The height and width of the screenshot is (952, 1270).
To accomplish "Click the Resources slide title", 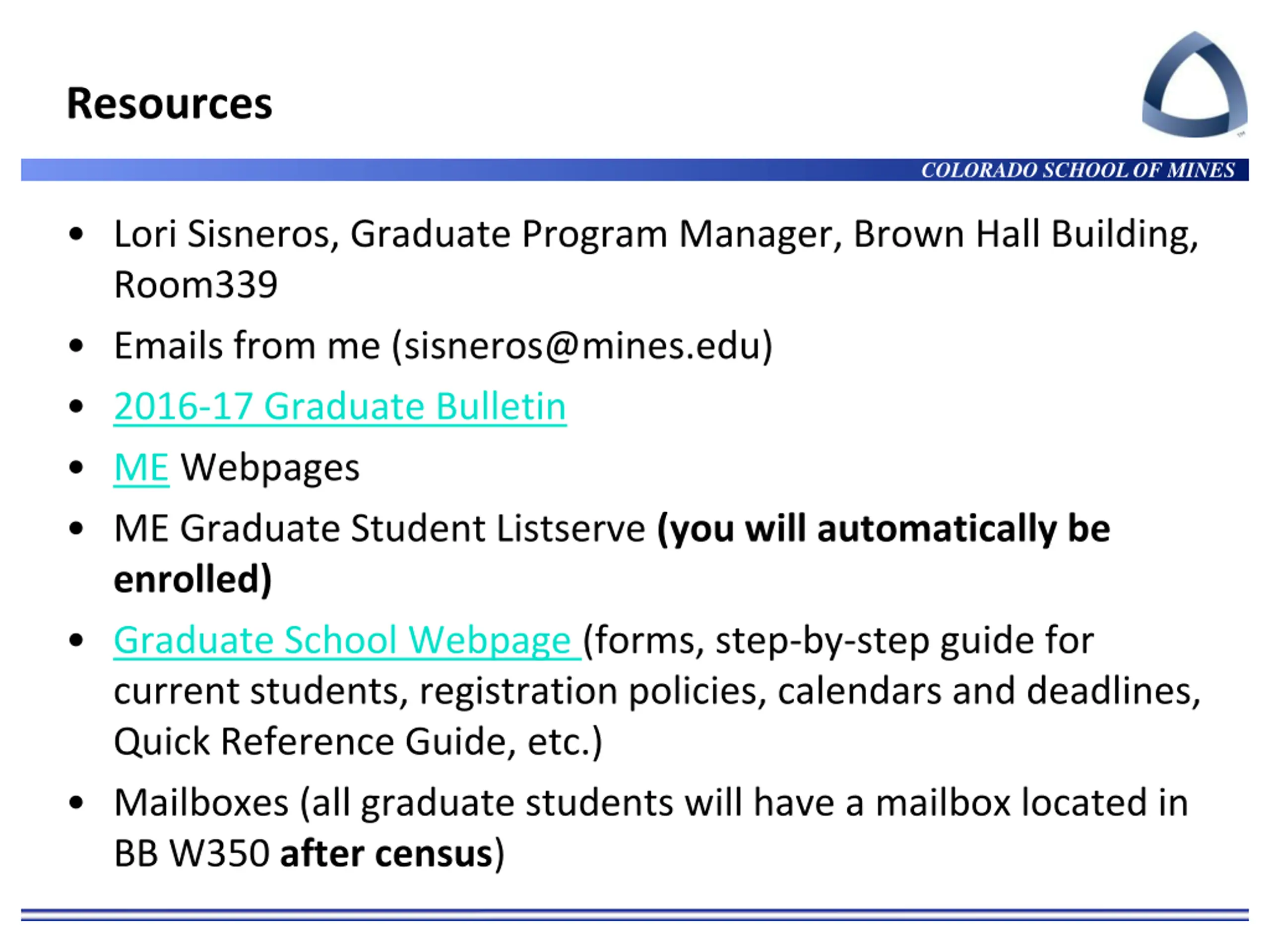I will pyautogui.click(x=169, y=104).
